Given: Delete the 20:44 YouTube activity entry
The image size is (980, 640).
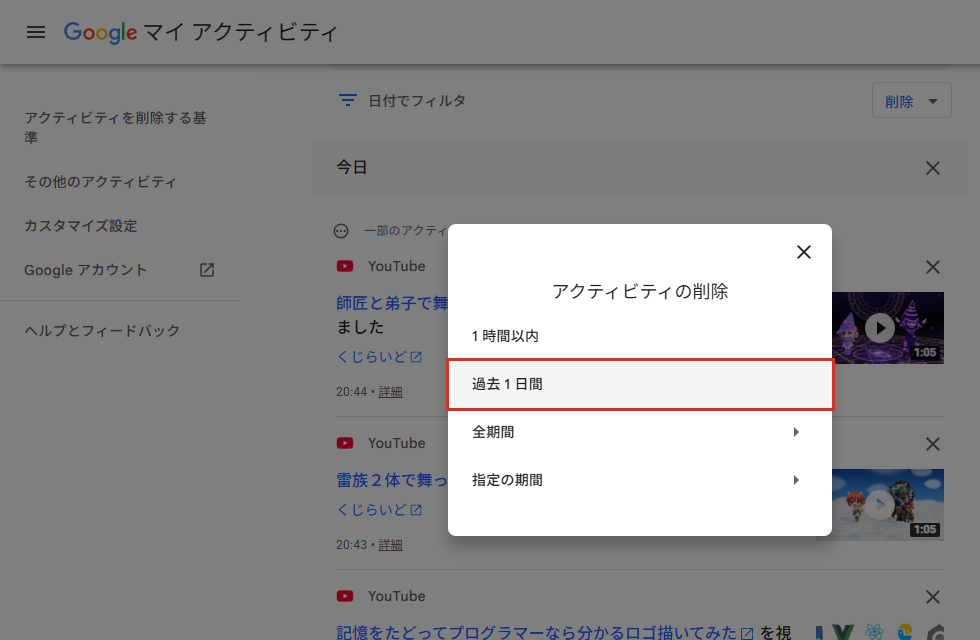Looking at the screenshot, I should pyautogui.click(x=932, y=268).
